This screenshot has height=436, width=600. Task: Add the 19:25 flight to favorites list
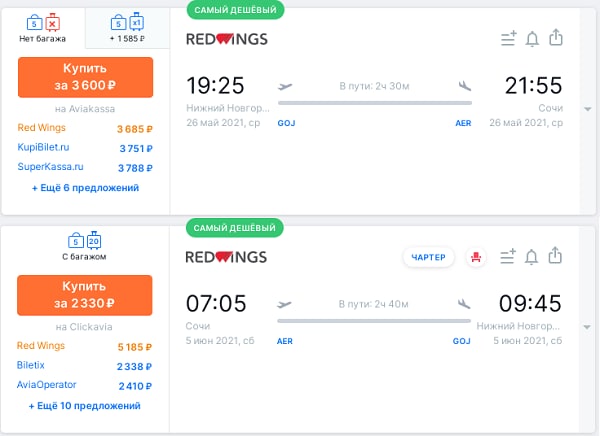(509, 38)
